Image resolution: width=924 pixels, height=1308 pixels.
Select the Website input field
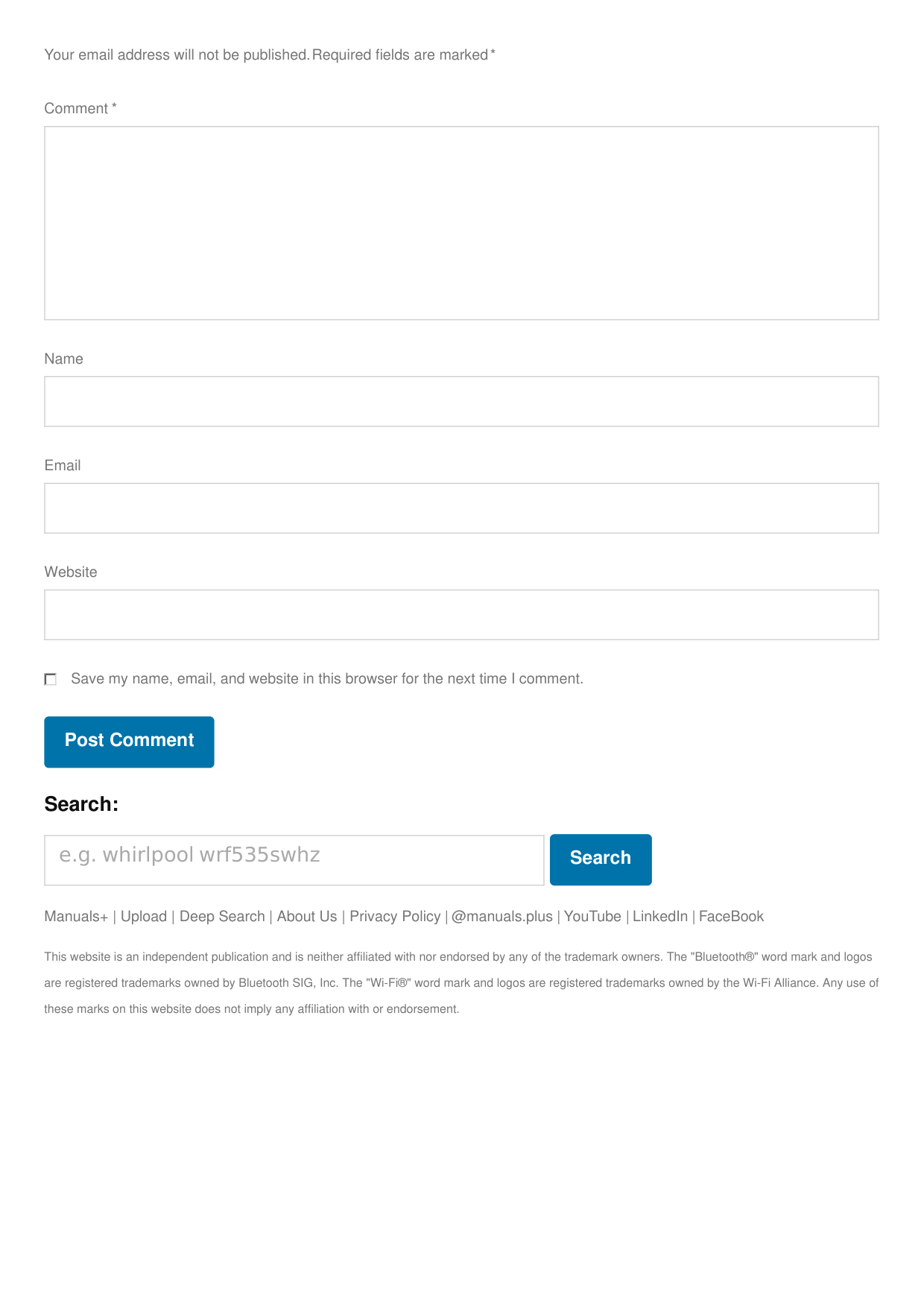(x=461, y=615)
